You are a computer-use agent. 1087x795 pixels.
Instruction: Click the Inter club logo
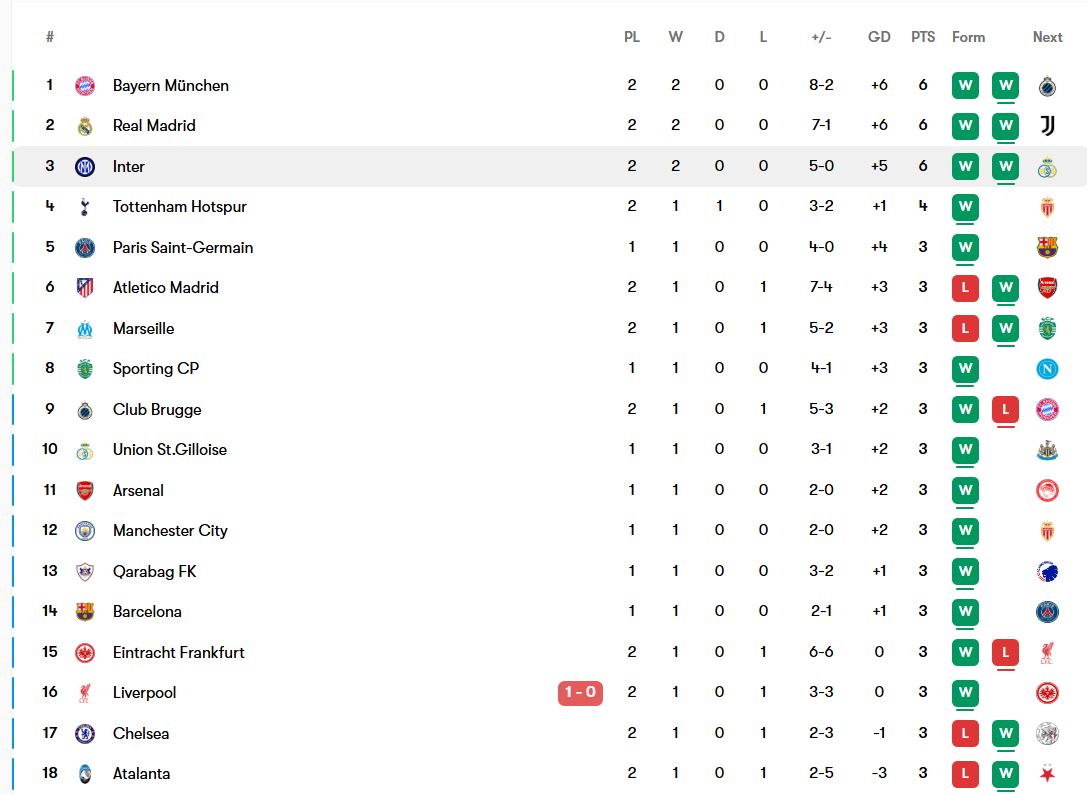click(x=85, y=167)
